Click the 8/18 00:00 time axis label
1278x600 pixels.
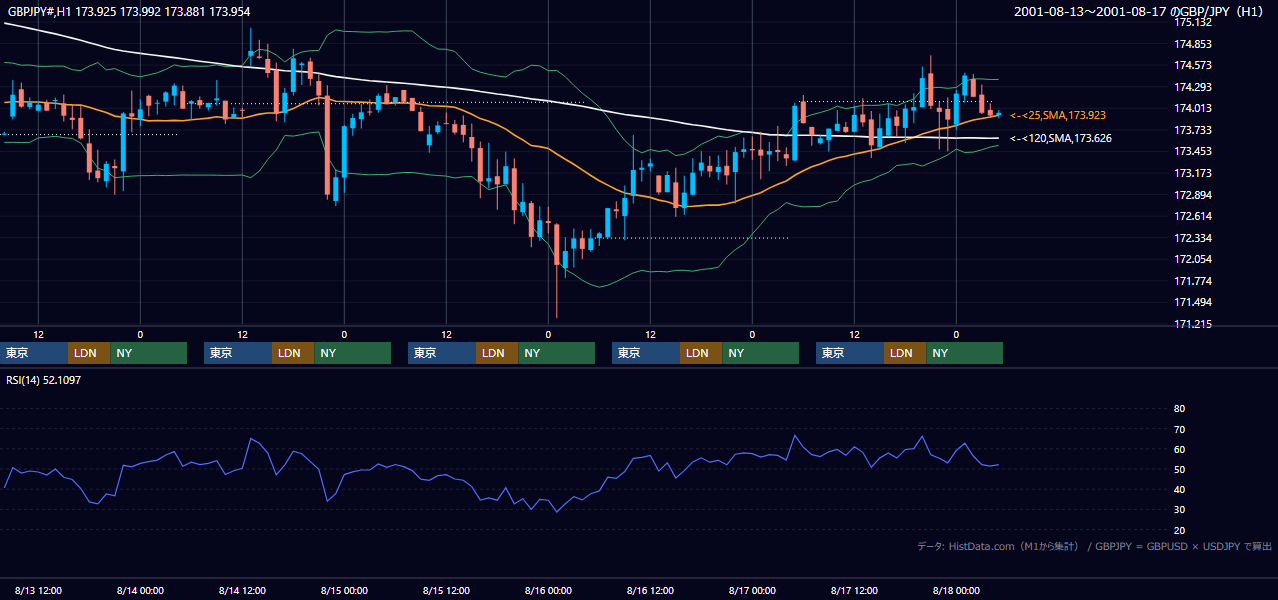(x=956, y=590)
